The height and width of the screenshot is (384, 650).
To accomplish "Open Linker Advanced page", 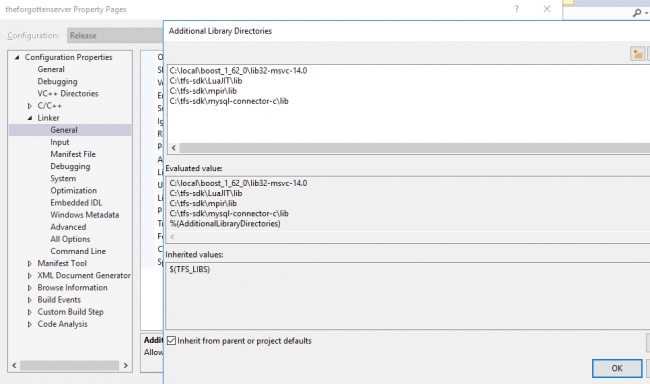I will tap(68, 227).
